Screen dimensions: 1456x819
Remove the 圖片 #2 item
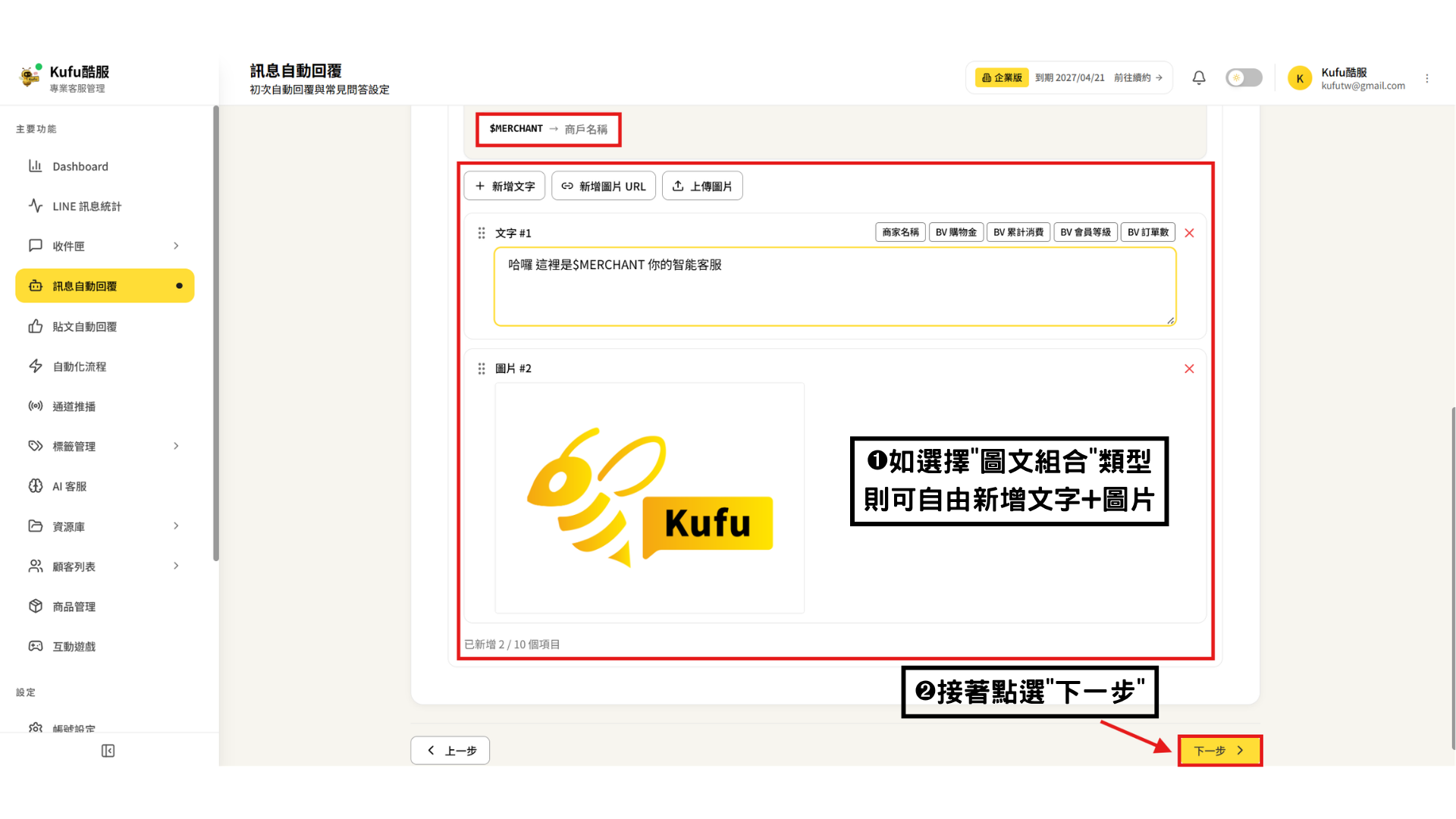click(x=1189, y=369)
